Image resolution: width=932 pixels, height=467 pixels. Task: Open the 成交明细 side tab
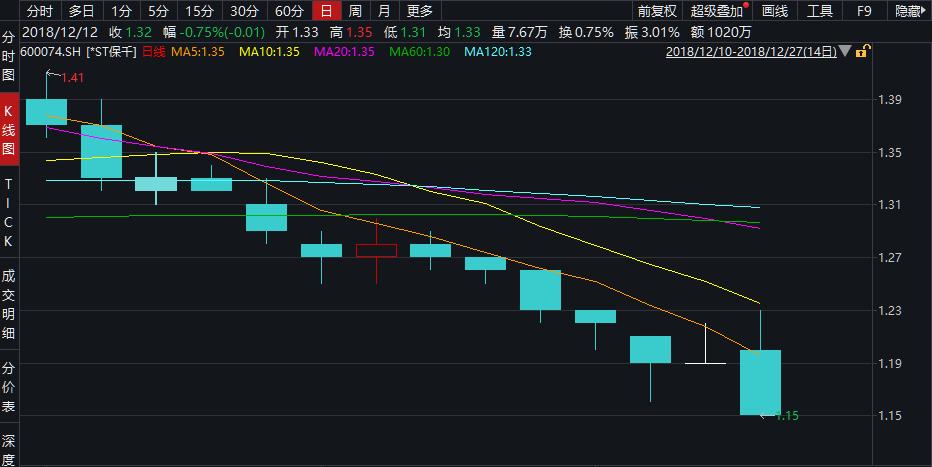[x=8, y=304]
